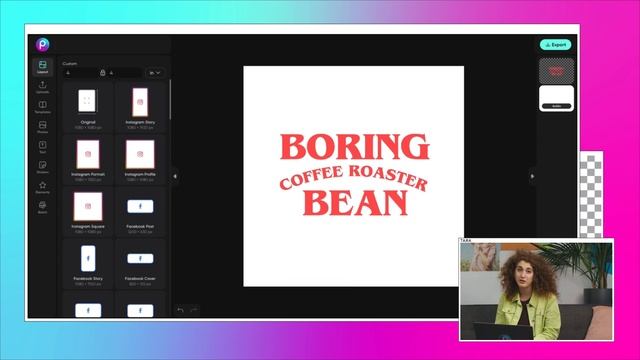Screen dimensions: 640x360
Task: Open the Stickers panel in sidebar
Action: [42, 167]
